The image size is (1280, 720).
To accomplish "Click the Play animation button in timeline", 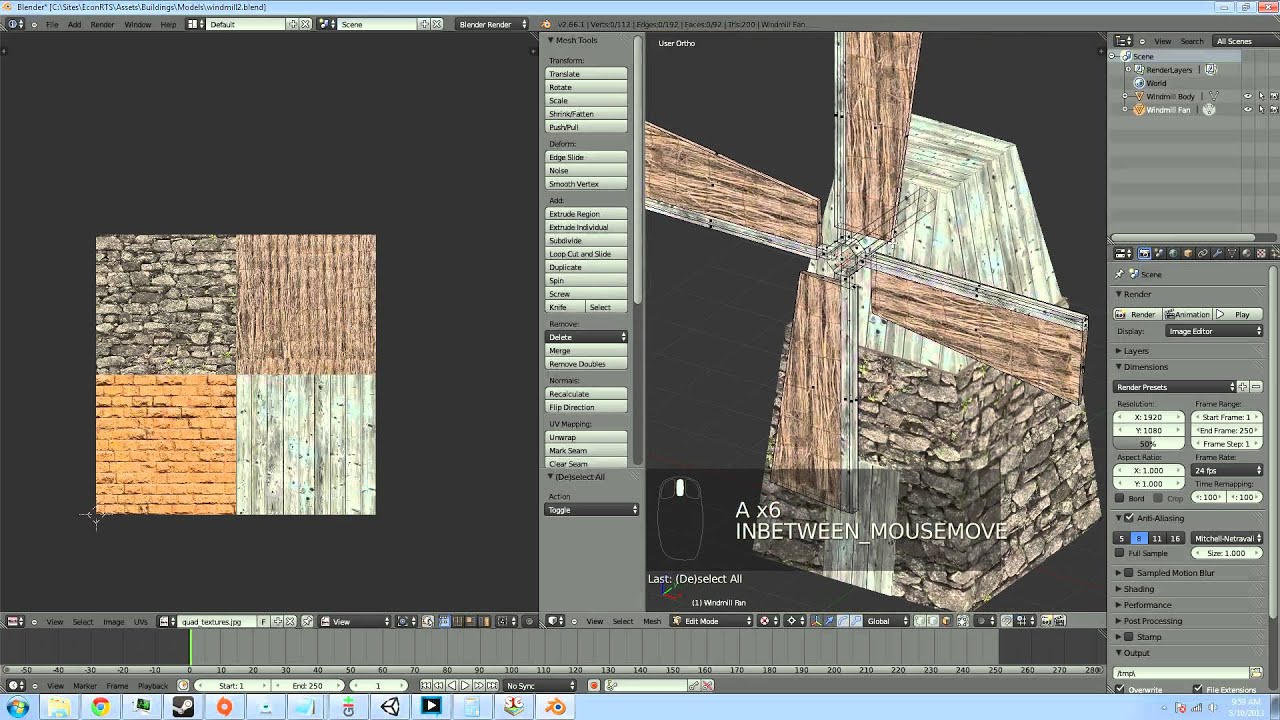I will [x=465, y=686].
